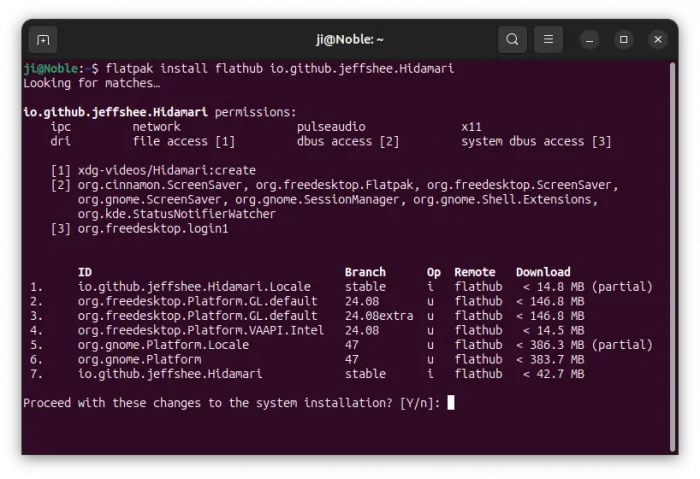
Task: Click the flatpak install command text
Action: (279, 68)
